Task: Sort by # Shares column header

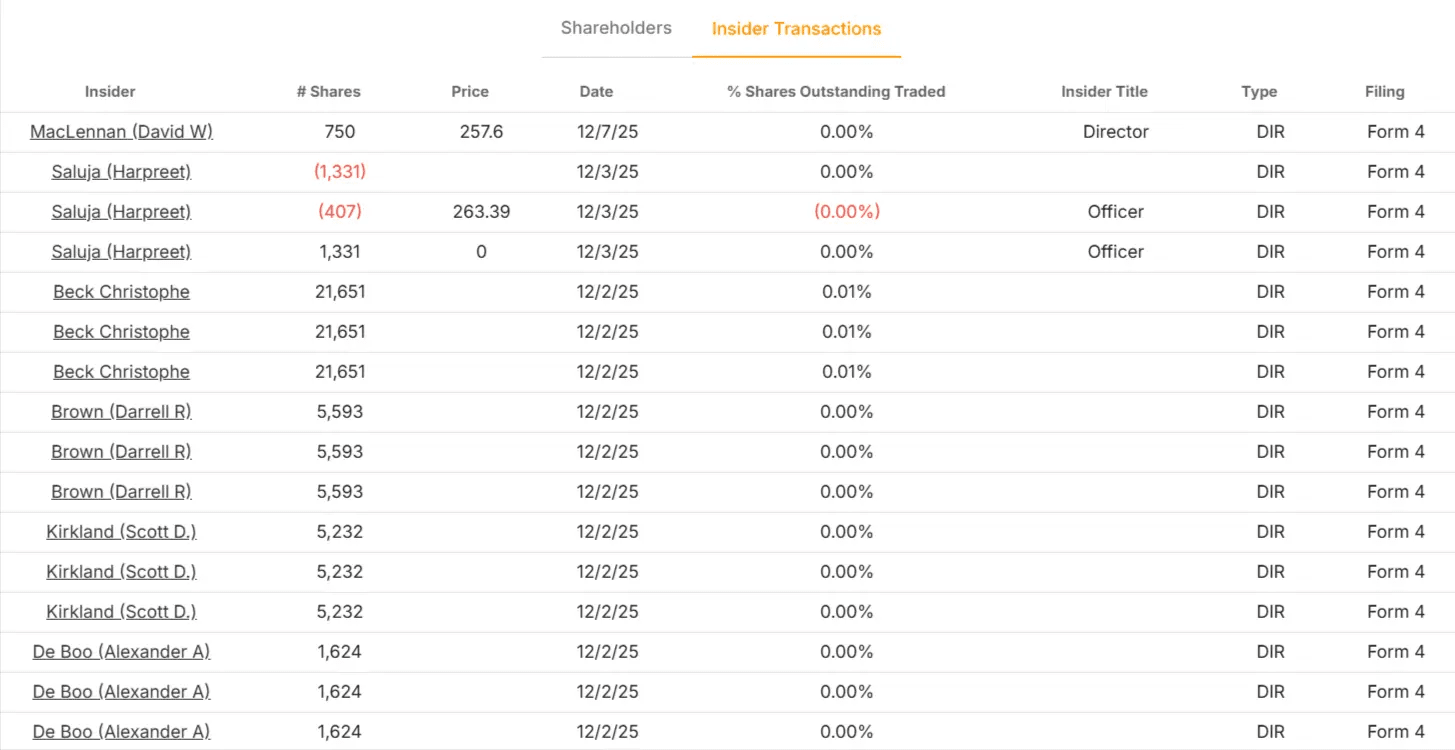Action: click(328, 91)
